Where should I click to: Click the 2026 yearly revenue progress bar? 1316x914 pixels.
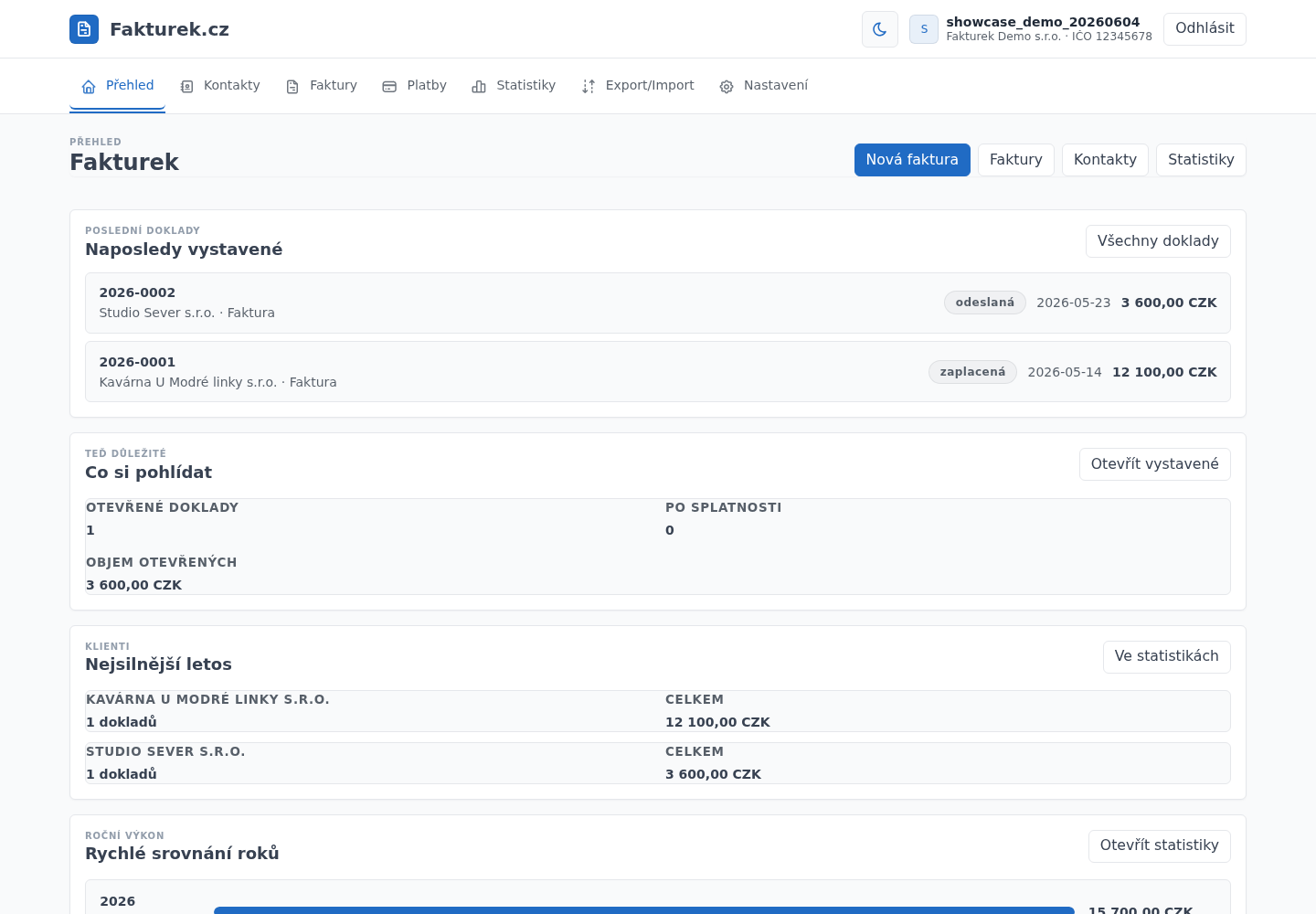click(644, 910)
